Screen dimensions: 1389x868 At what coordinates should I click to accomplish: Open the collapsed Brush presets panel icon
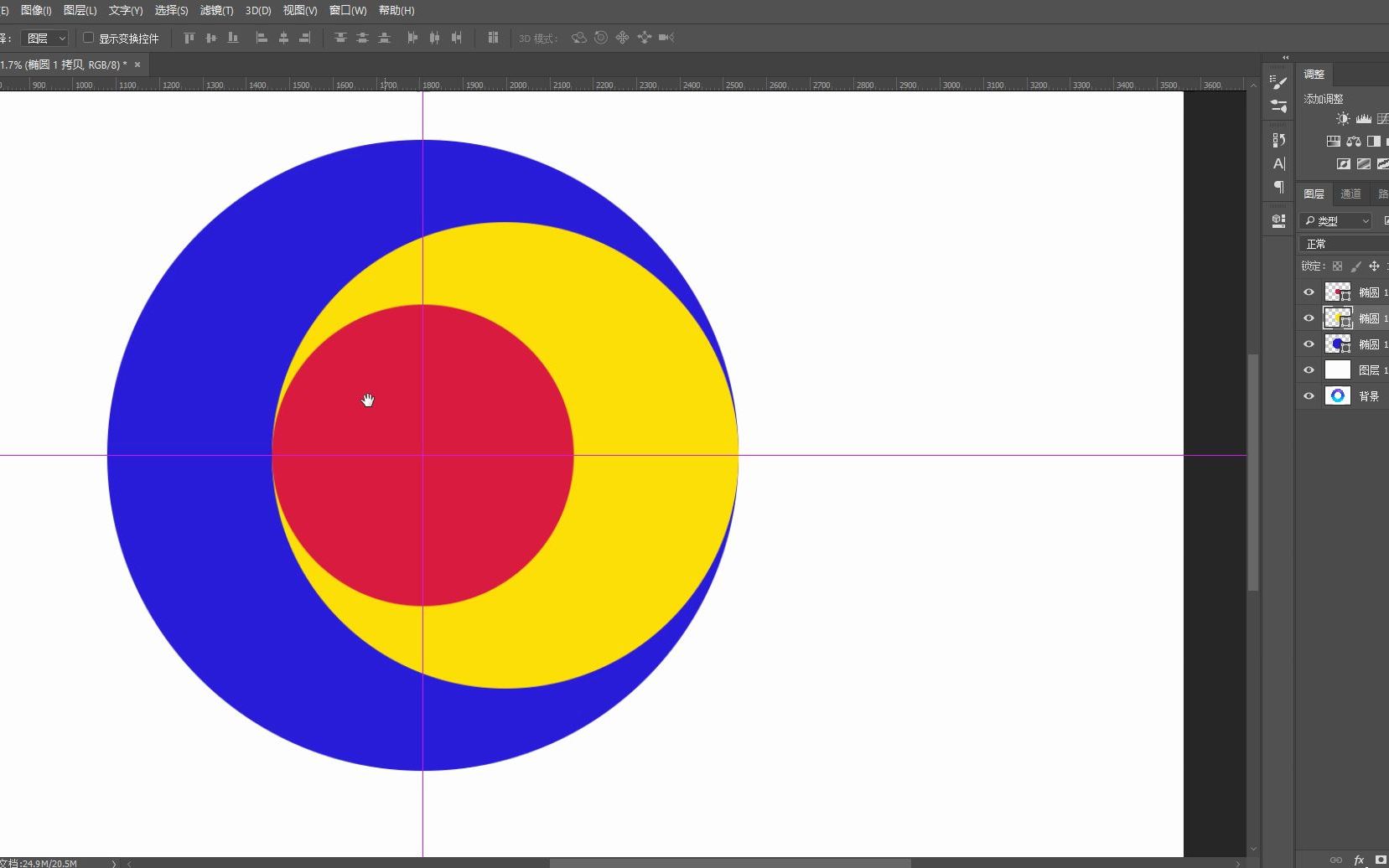(1278, 81)
